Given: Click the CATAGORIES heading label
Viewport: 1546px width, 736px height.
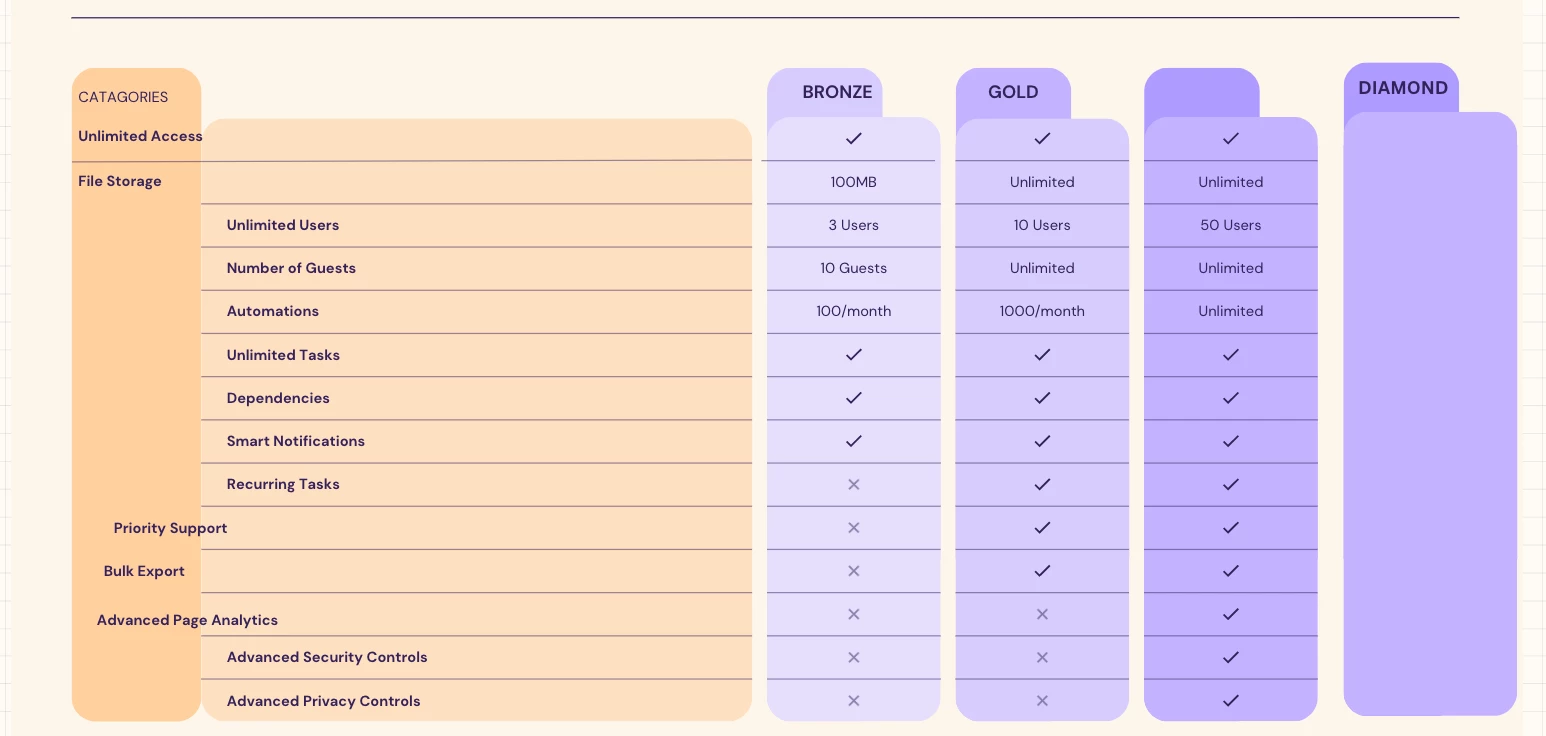Looking at the screenshot, I should click(x=123, y=97).
